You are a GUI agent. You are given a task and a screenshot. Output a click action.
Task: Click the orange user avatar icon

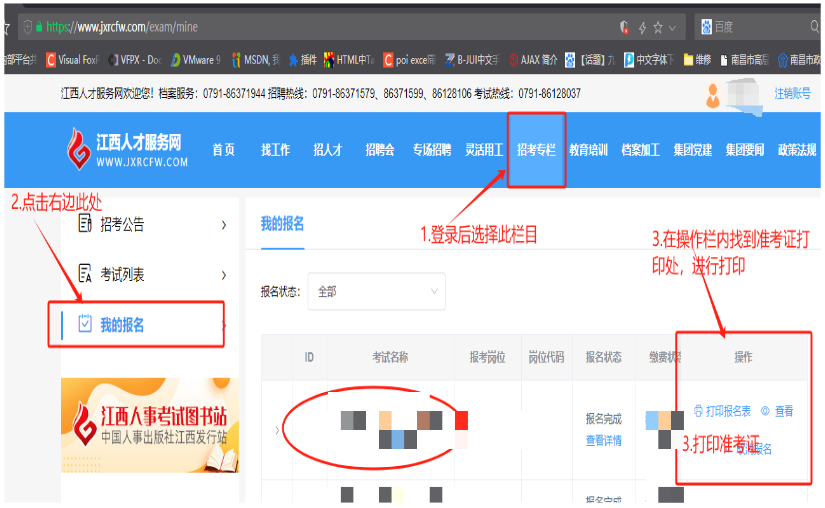point(713,96)
